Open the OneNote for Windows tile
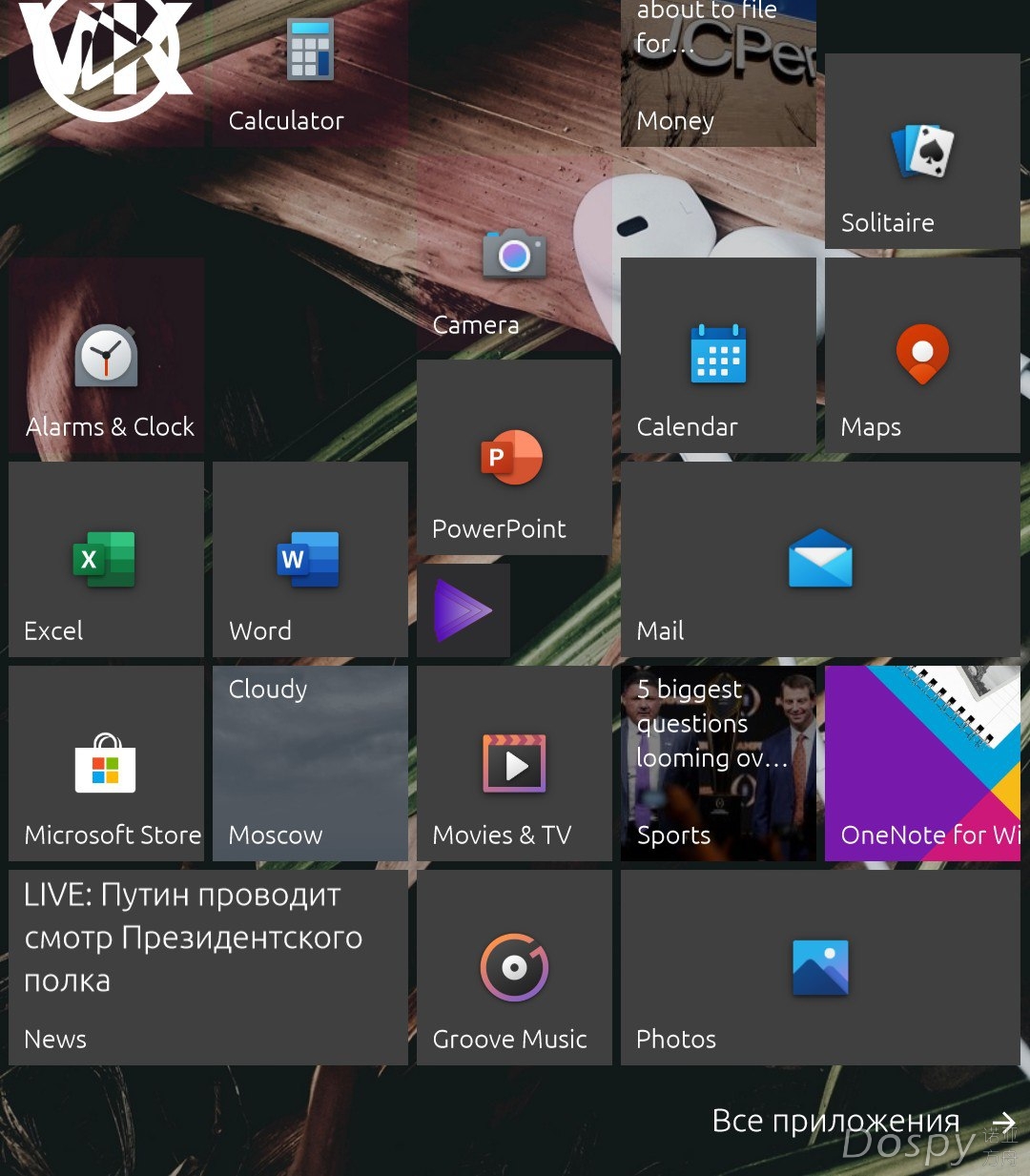Image resolution: width=1030 pixels, height=1176 pixels. pos(922,763)
